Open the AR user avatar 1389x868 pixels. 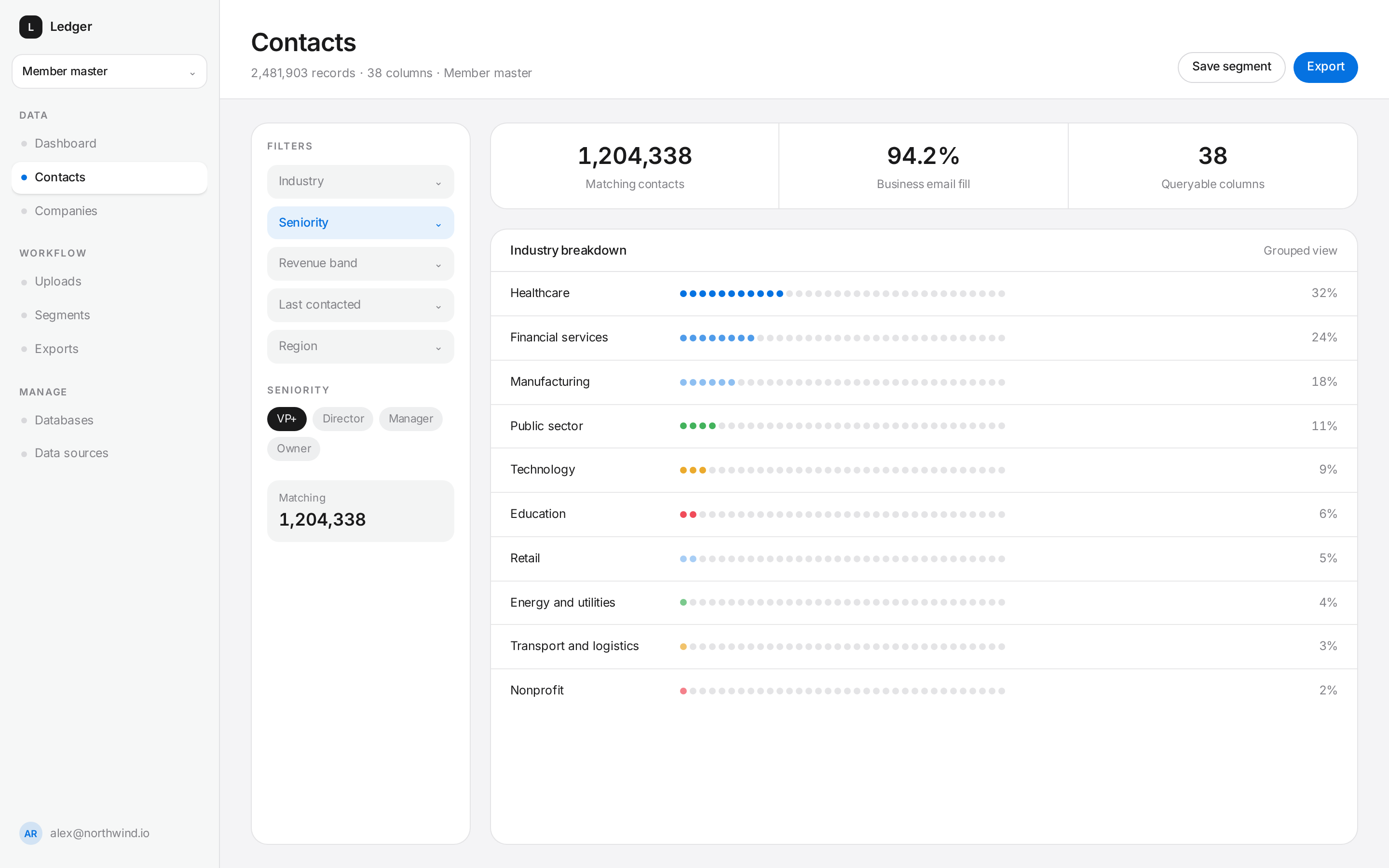click(30, 833)
